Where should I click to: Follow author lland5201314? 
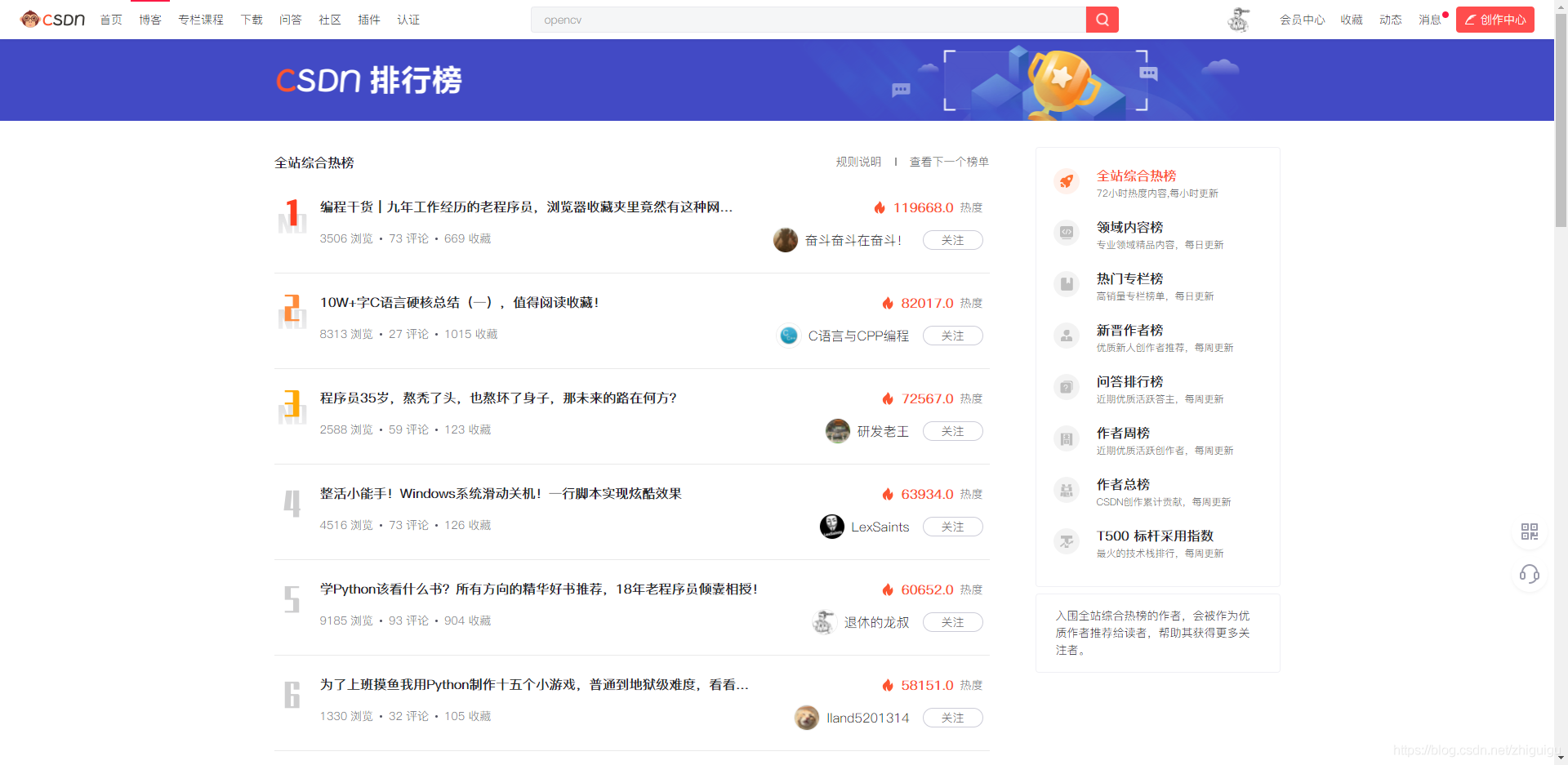click(953, 718)
